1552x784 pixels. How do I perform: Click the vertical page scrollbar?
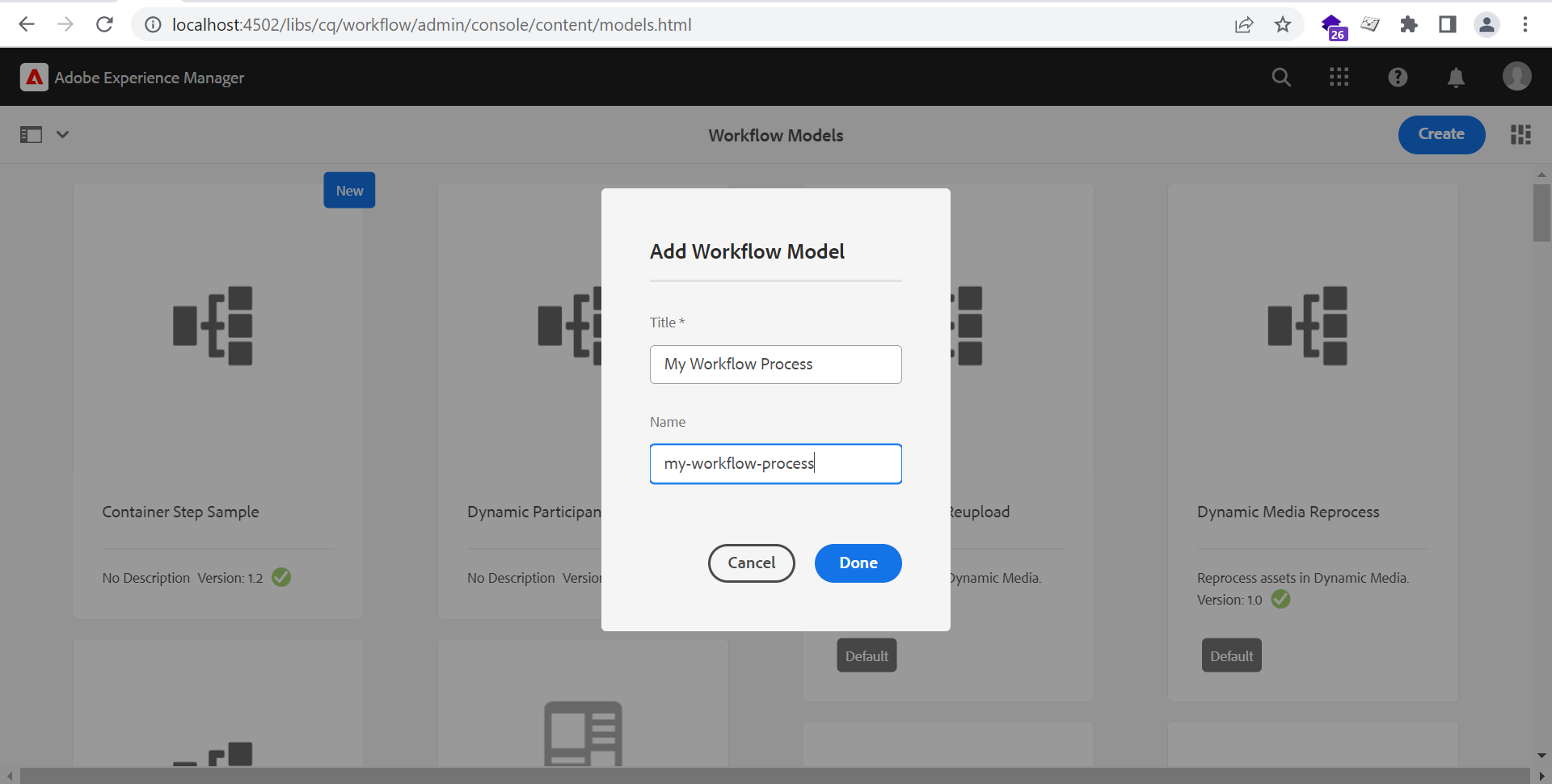(x=1541, y=213)
